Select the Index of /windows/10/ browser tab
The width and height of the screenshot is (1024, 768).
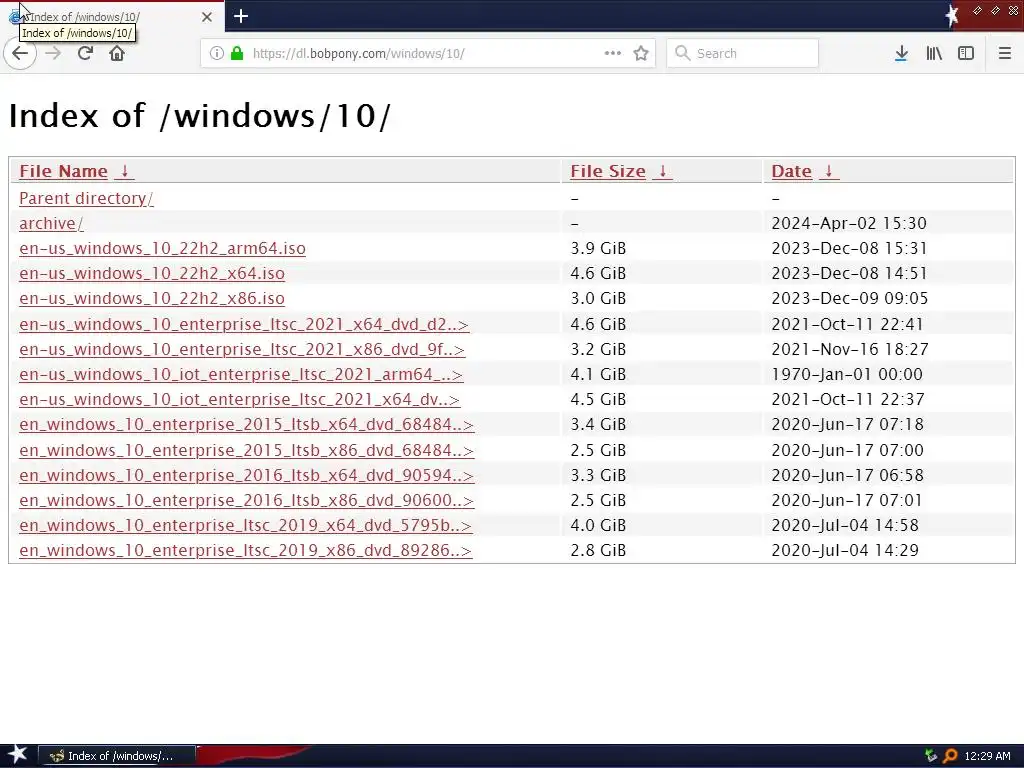112,16
